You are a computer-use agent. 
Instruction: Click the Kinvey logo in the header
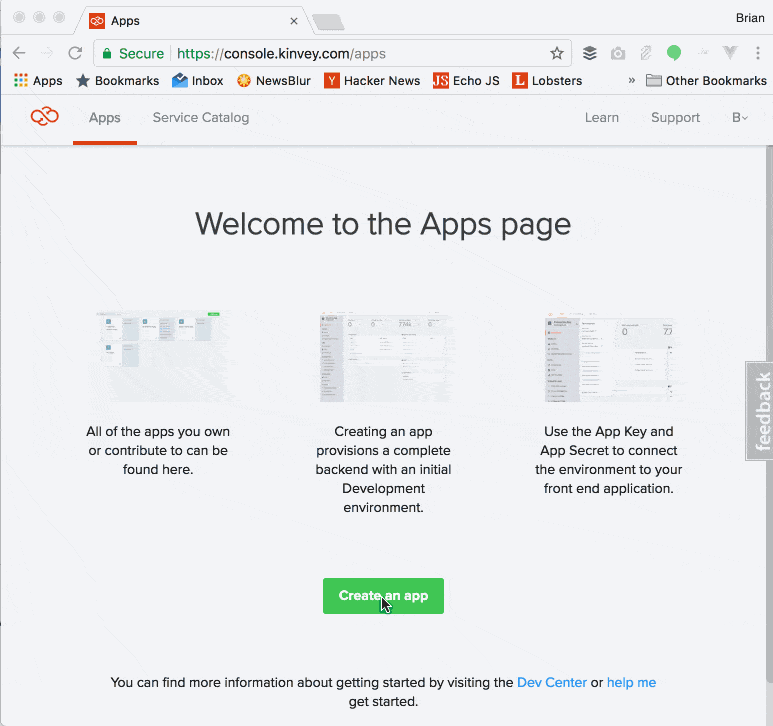click(x=44, y=117)
